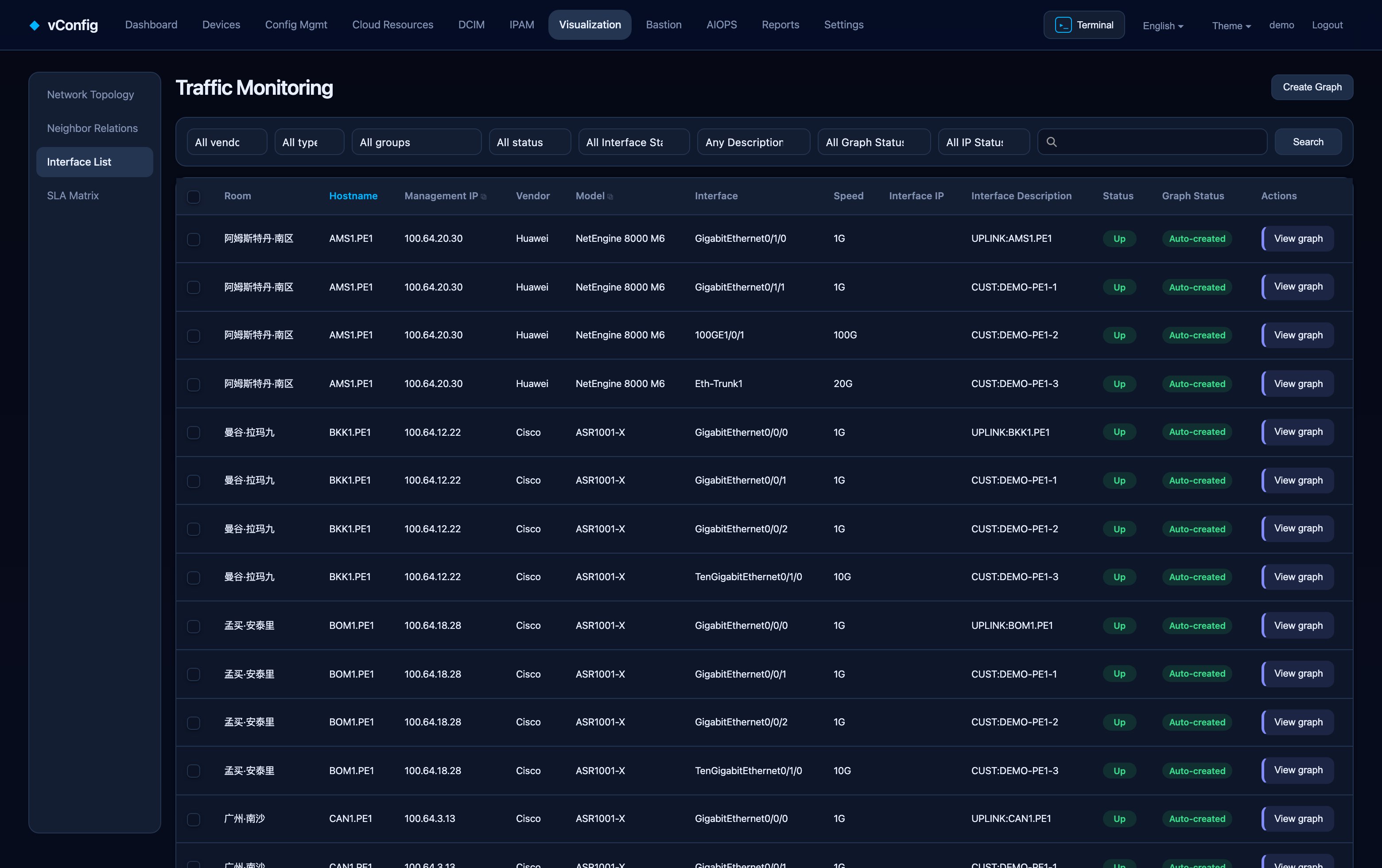Viewport: 1382px width, 868px height.
Task: Click the Terminal prompt icon
Action: (x=1063, y=25)
